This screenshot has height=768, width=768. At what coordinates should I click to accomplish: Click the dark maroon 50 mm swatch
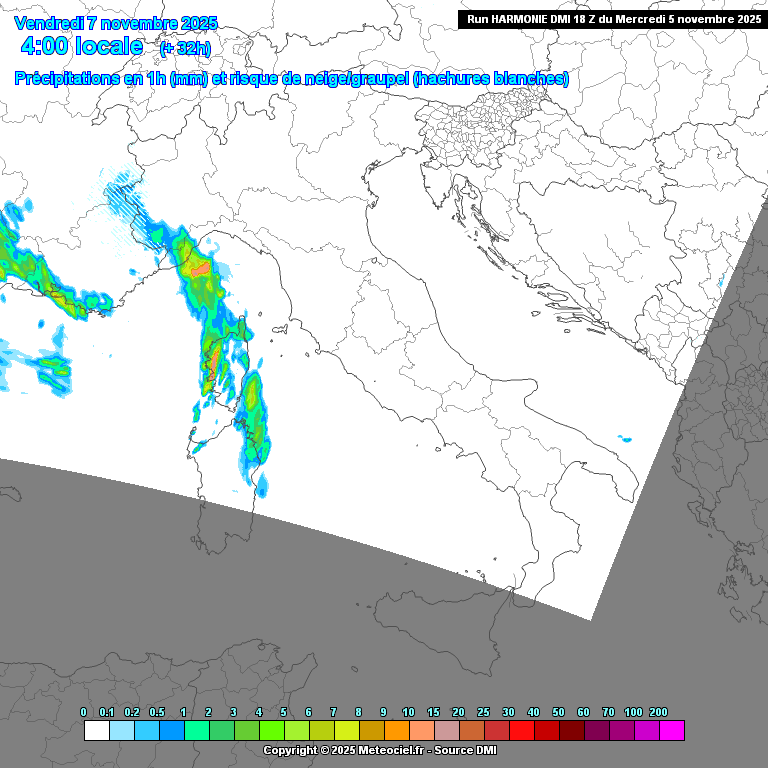coord(572,731)
